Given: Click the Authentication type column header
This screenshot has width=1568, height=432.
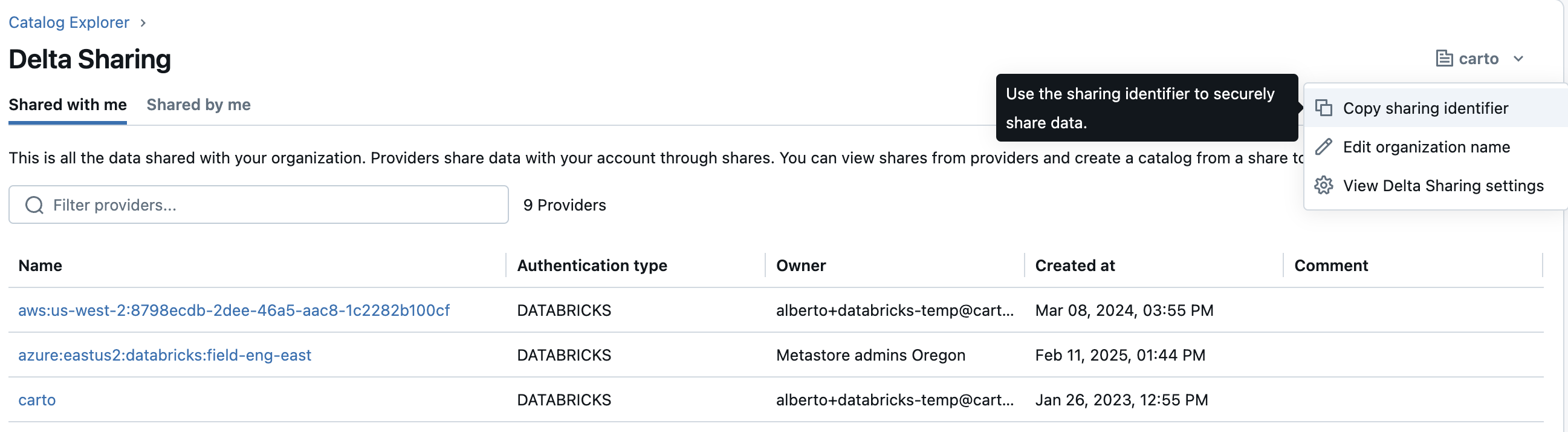Looking at the screenshot, I should coord(592,266).
